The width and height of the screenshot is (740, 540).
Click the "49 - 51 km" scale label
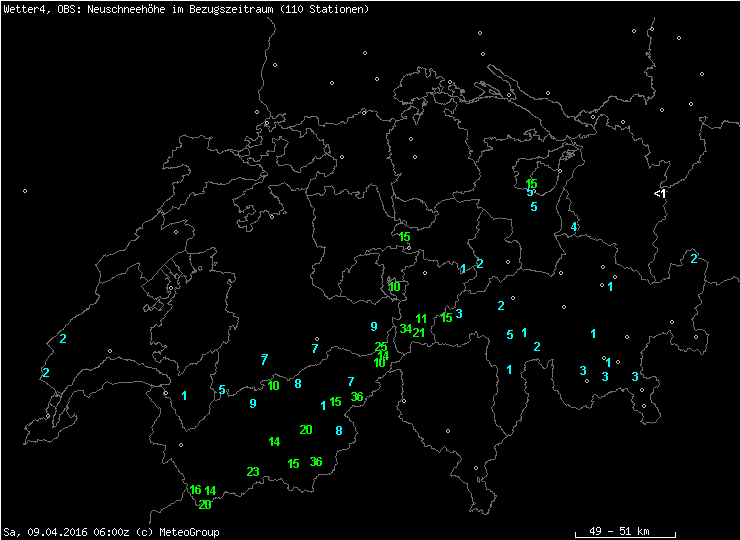[621, 531]
